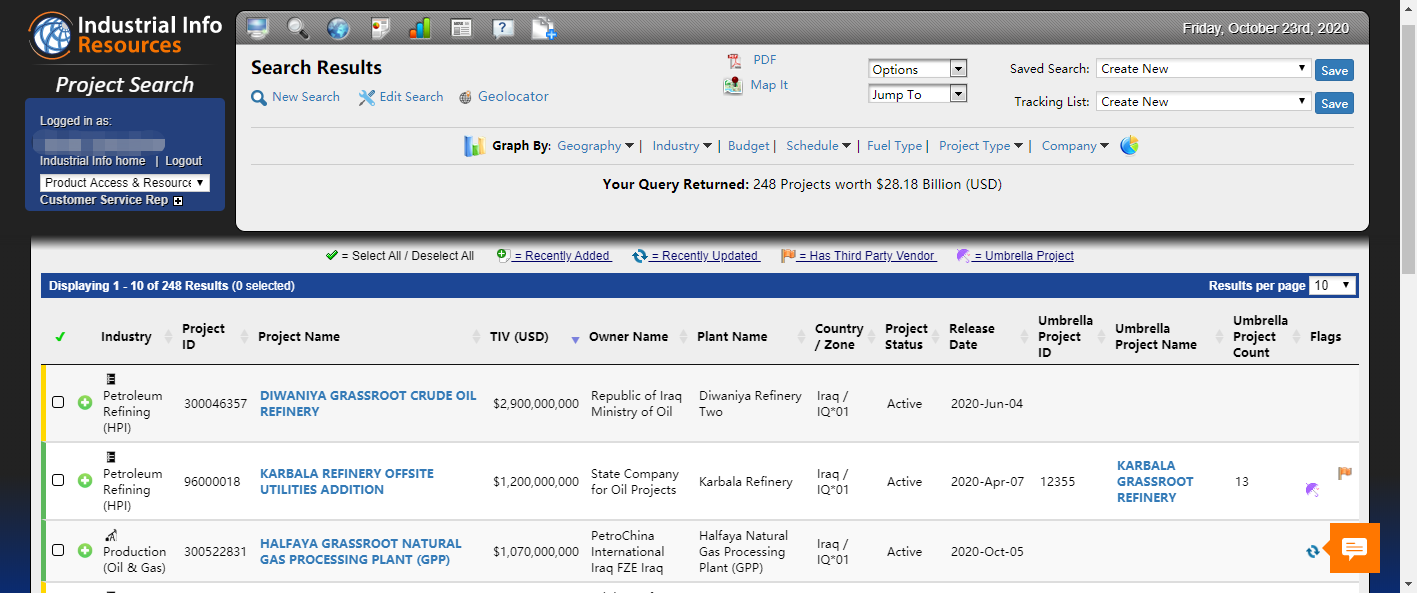Tick the Halfaya Grassroot Natural Gas checkbox

58,550
